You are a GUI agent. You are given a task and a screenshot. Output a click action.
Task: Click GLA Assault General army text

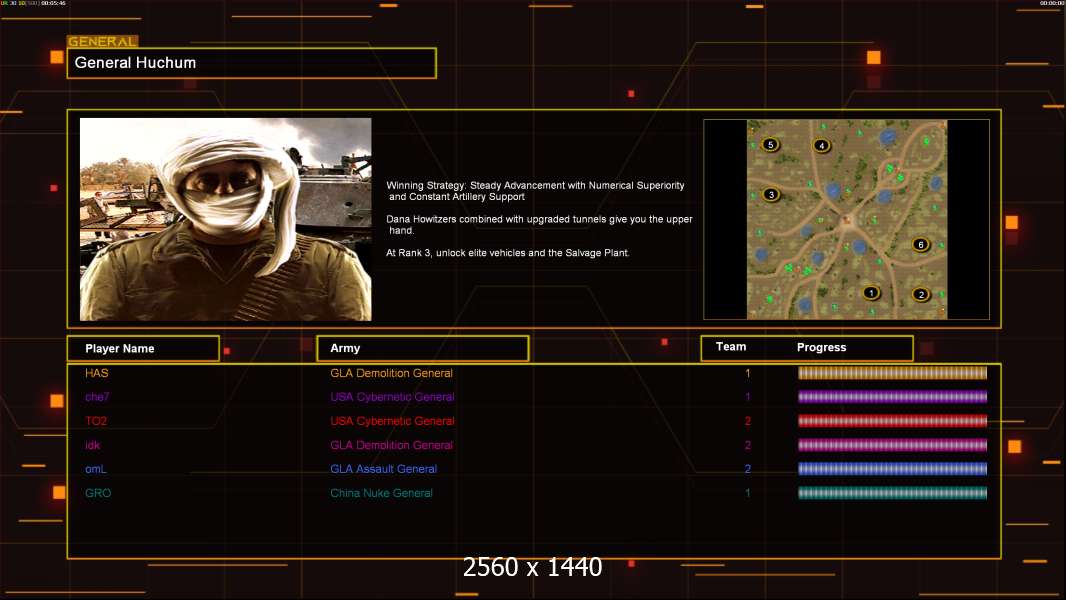click(383, 469)
